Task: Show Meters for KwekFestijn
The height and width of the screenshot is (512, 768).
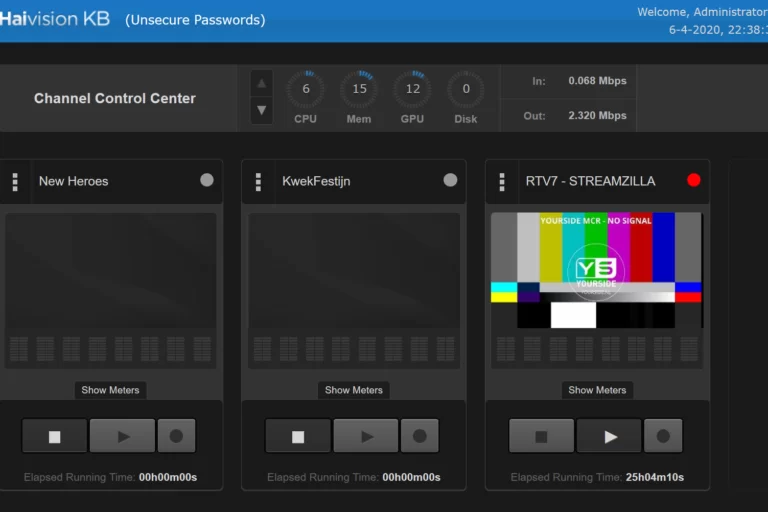Action: tap(354, 390)
